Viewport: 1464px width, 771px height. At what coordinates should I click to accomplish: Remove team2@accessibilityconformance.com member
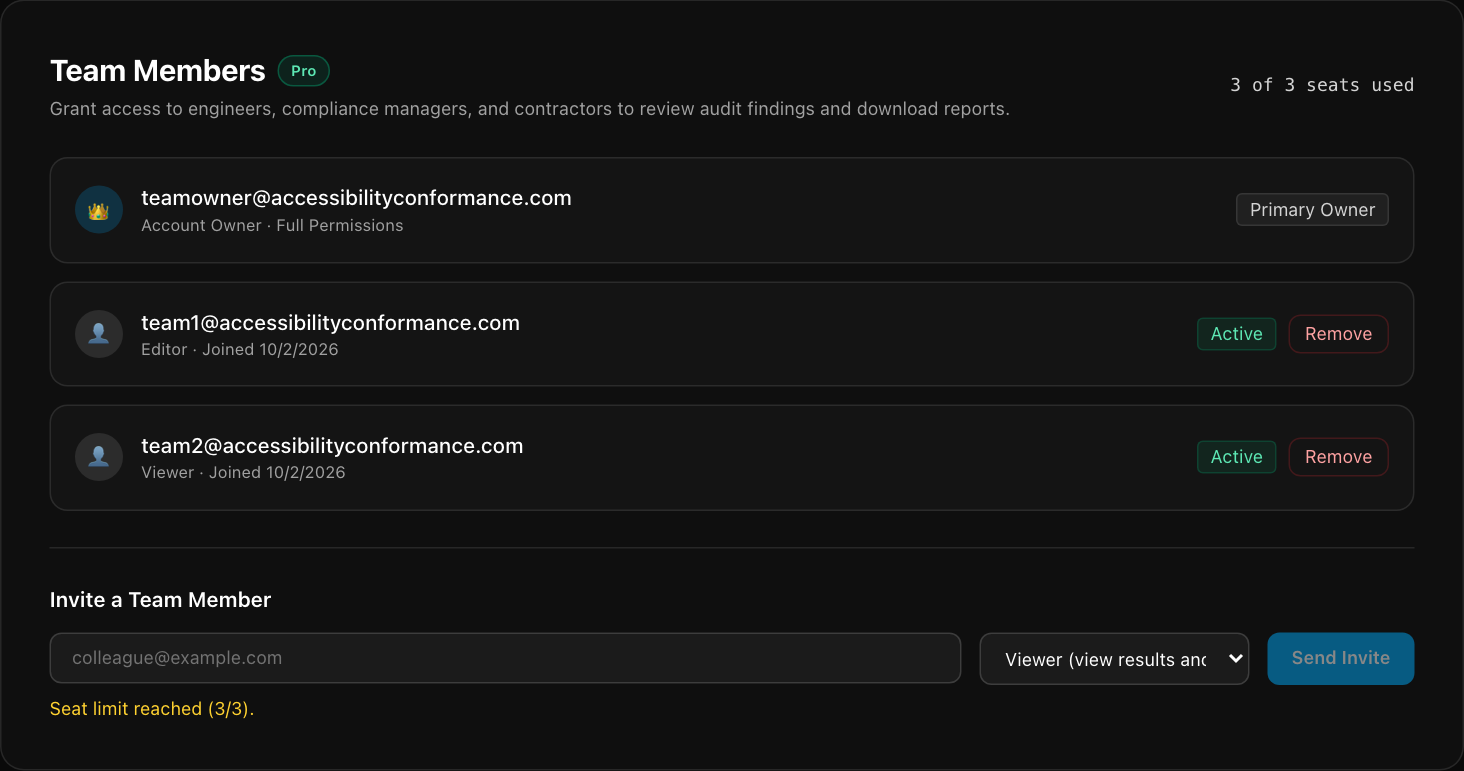click(1338, 457)
